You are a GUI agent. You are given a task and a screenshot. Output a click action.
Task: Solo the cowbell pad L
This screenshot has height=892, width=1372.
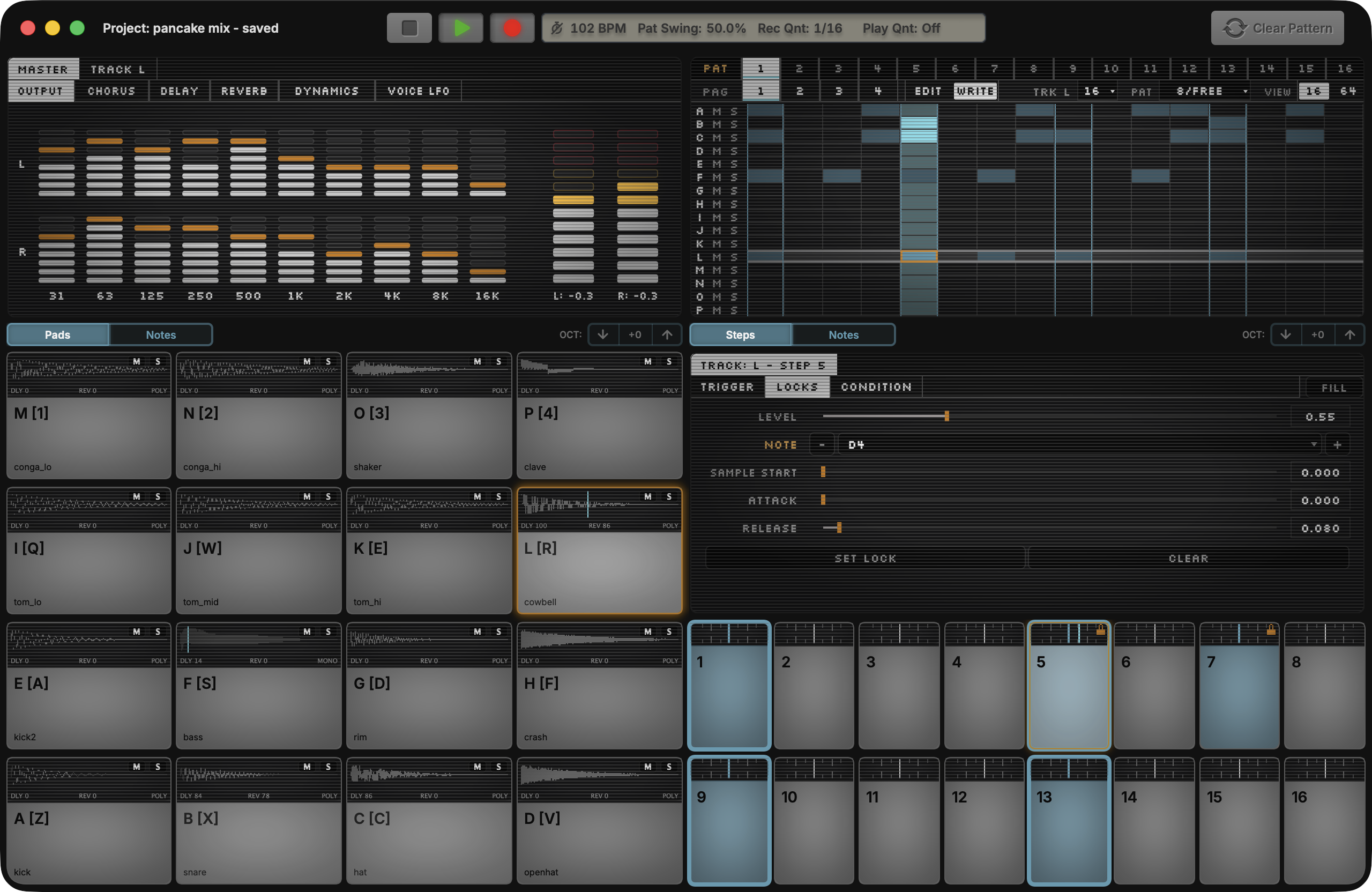pyautogui.click(x=669, y=496)
